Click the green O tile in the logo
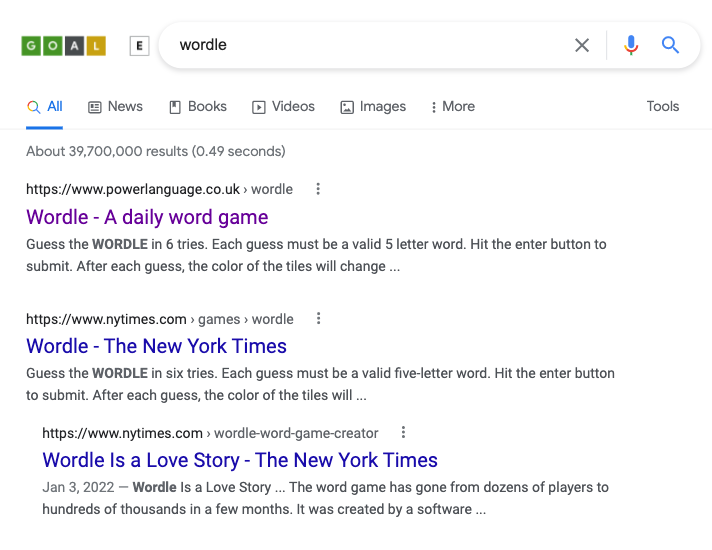The height and width of the screenshot is (550, 712). pos(53,46)
